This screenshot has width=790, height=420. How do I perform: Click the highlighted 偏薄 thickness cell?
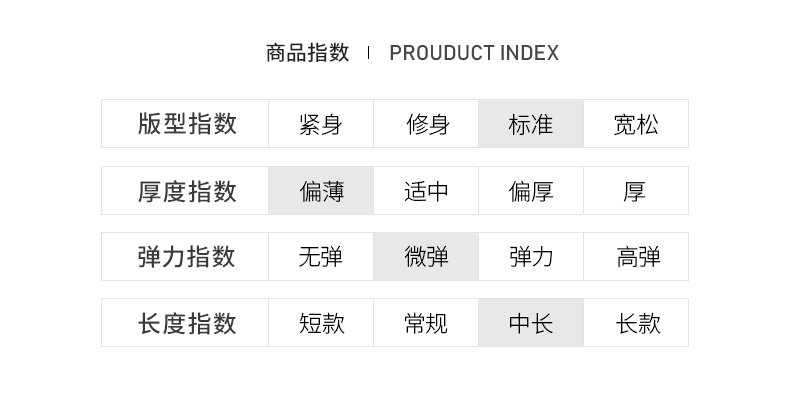(320, 191)
